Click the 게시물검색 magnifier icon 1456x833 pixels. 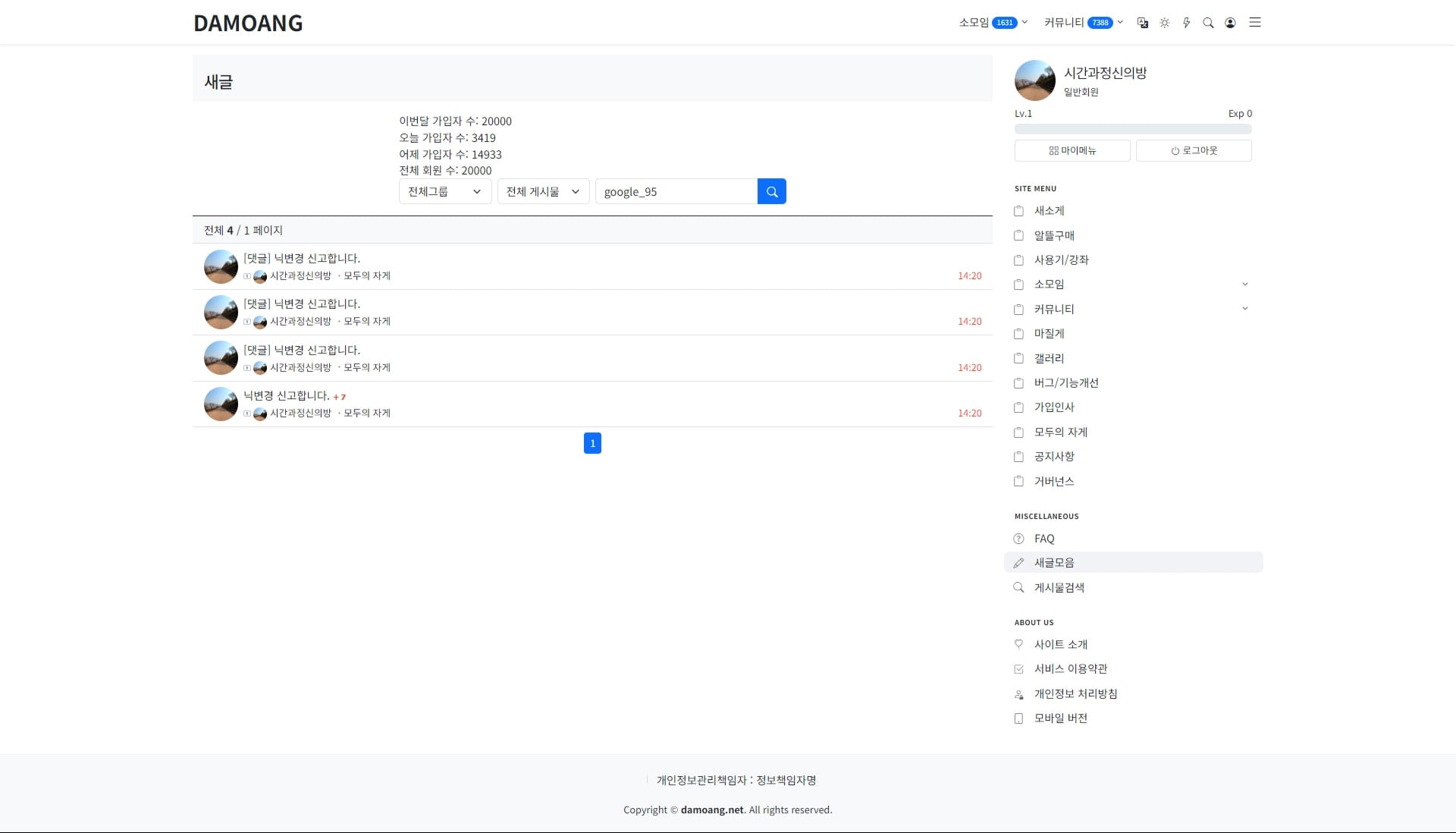pos(1018,587)
